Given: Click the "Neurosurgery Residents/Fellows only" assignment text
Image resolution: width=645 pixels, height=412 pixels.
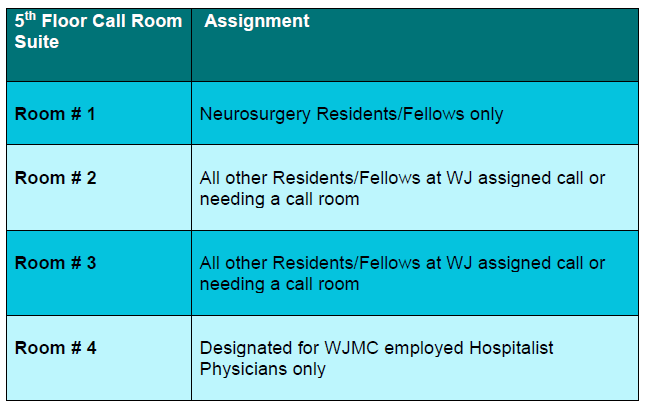Looking at the screenshot, I should tap(351, 114).
